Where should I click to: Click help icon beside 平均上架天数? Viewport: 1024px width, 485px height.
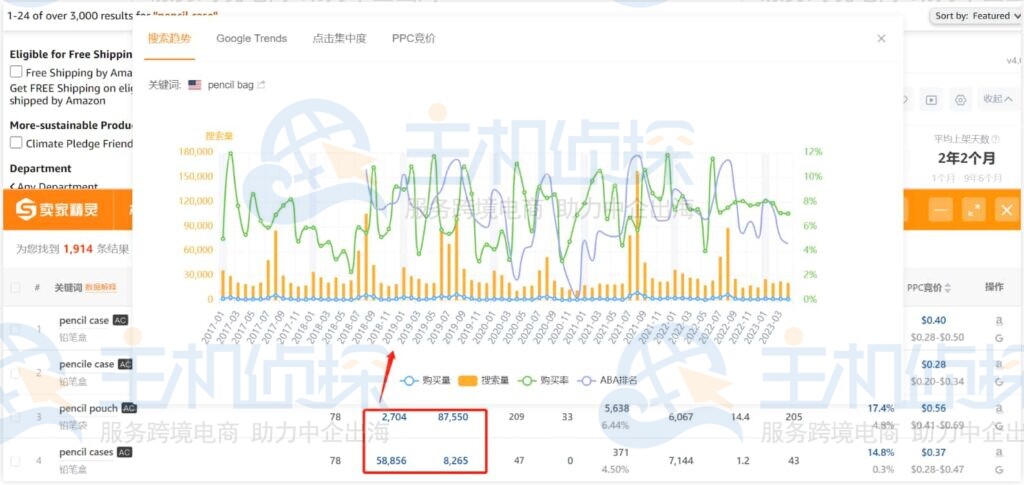point(995,139)
